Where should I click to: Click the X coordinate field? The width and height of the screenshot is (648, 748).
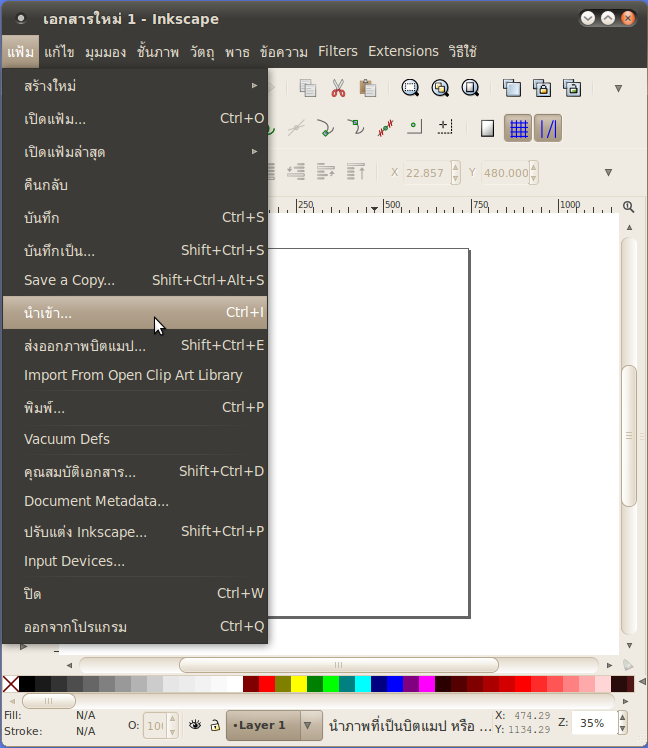pos(426,173)
